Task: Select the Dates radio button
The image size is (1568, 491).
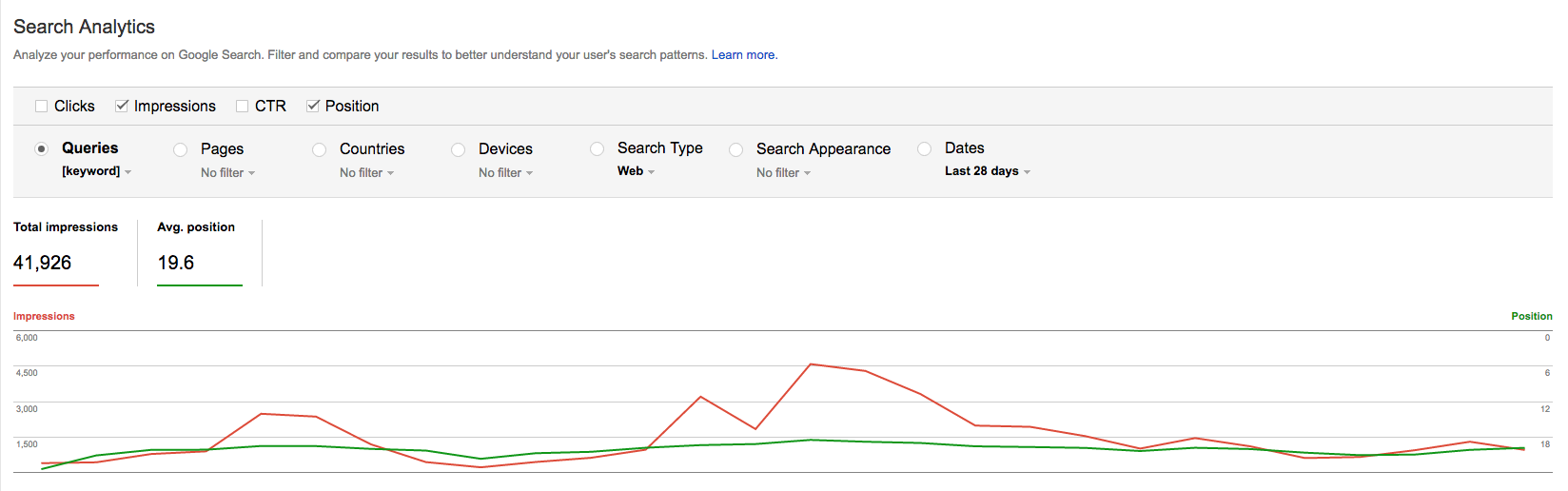Action: [x=924, y=148]
